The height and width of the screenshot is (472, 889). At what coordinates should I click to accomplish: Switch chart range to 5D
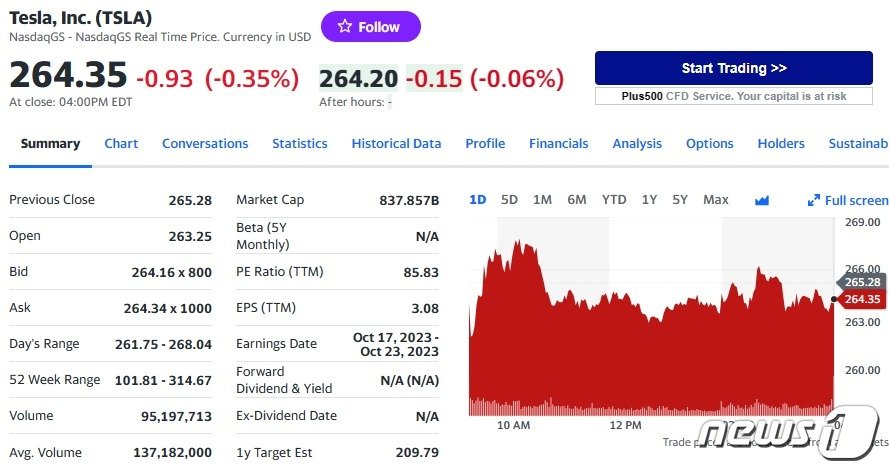(x=509, y=200)
